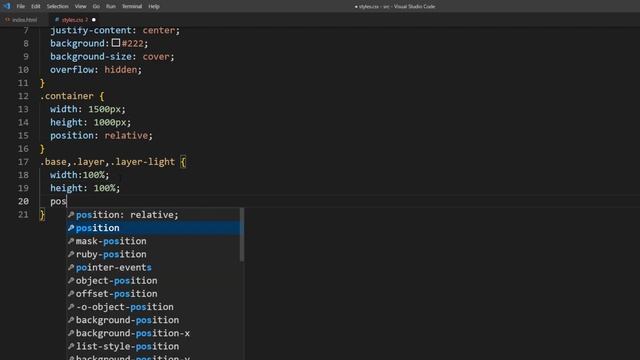Screen dimensions: 640x360
Task: Switch to the index.html tab
Action: 21,20
